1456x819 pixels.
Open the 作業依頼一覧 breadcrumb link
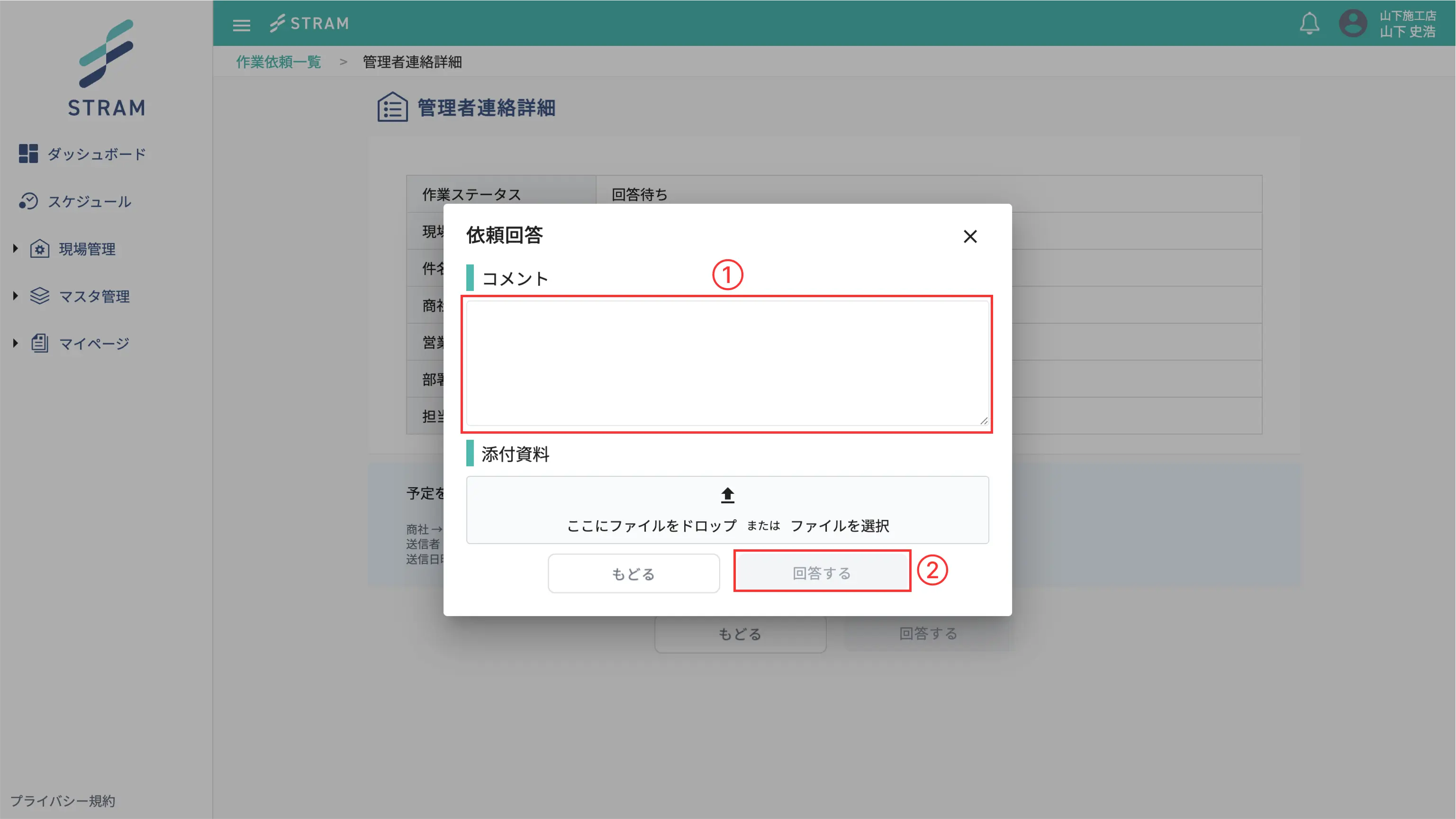point(278,62)
